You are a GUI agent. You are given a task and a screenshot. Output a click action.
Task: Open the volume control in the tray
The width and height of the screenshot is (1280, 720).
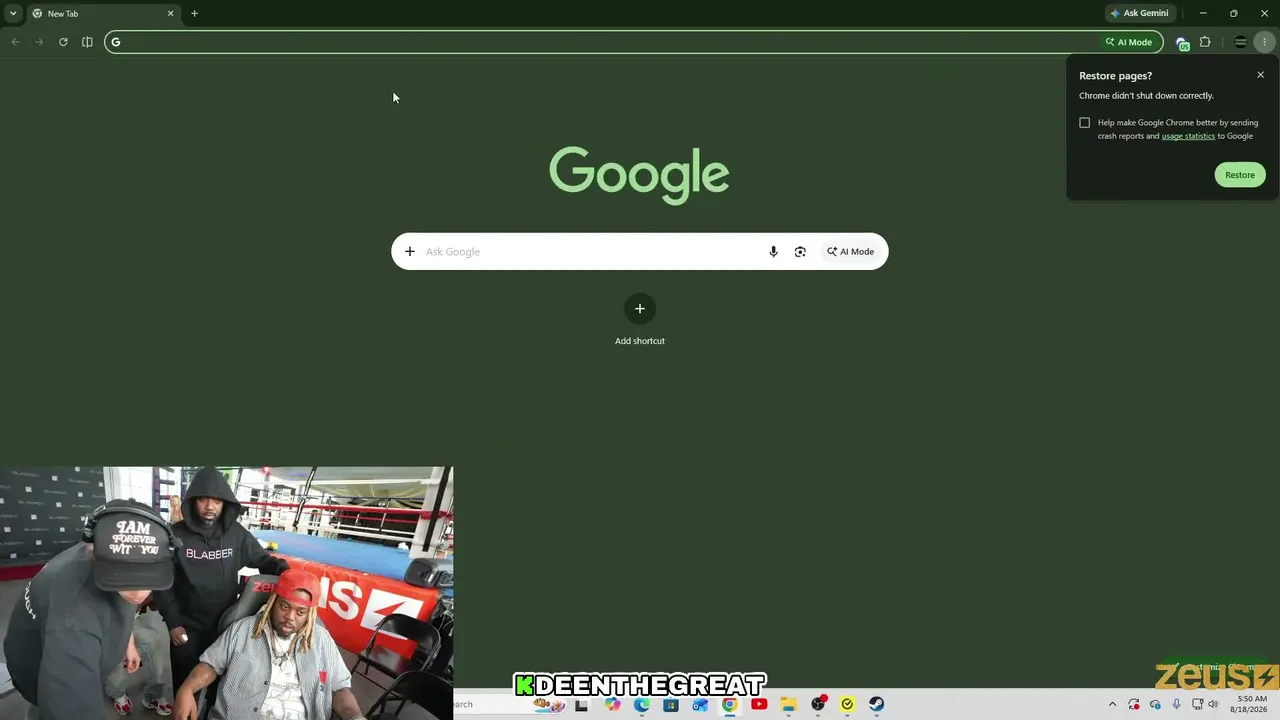point(1213,704)
